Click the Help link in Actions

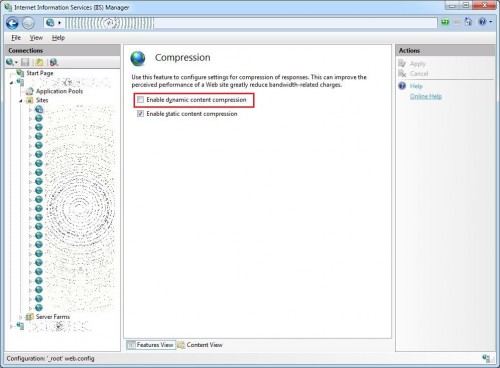coord(416,86)
